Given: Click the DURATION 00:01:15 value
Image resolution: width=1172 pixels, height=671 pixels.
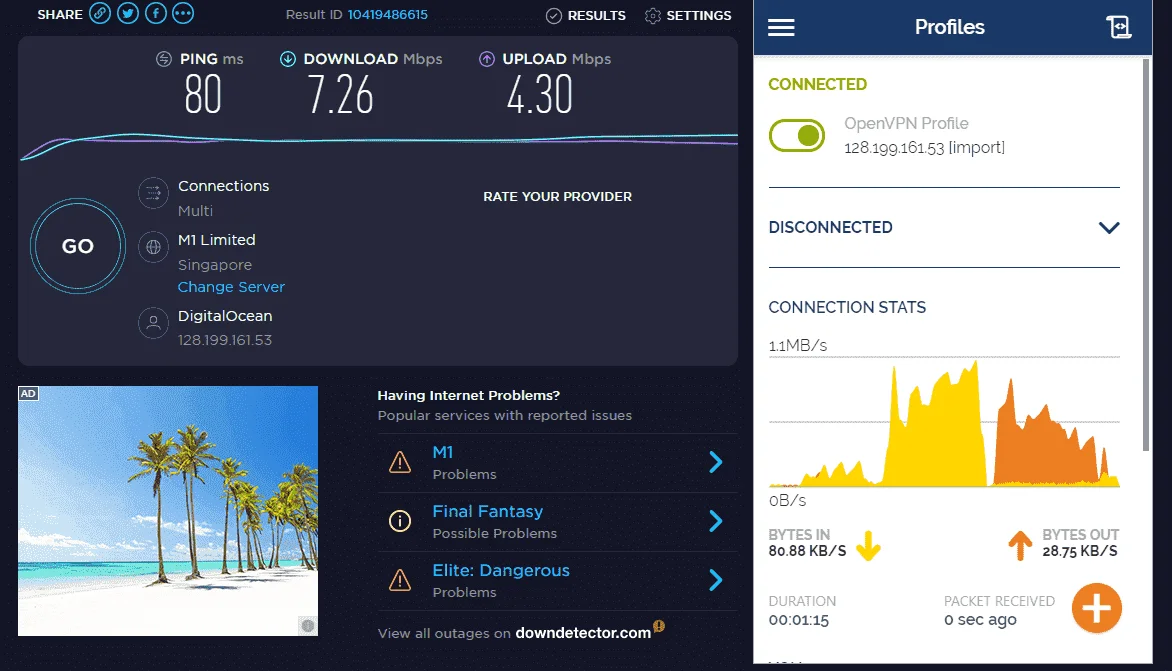Looking at the screenshot, I should tap(798, 620).
